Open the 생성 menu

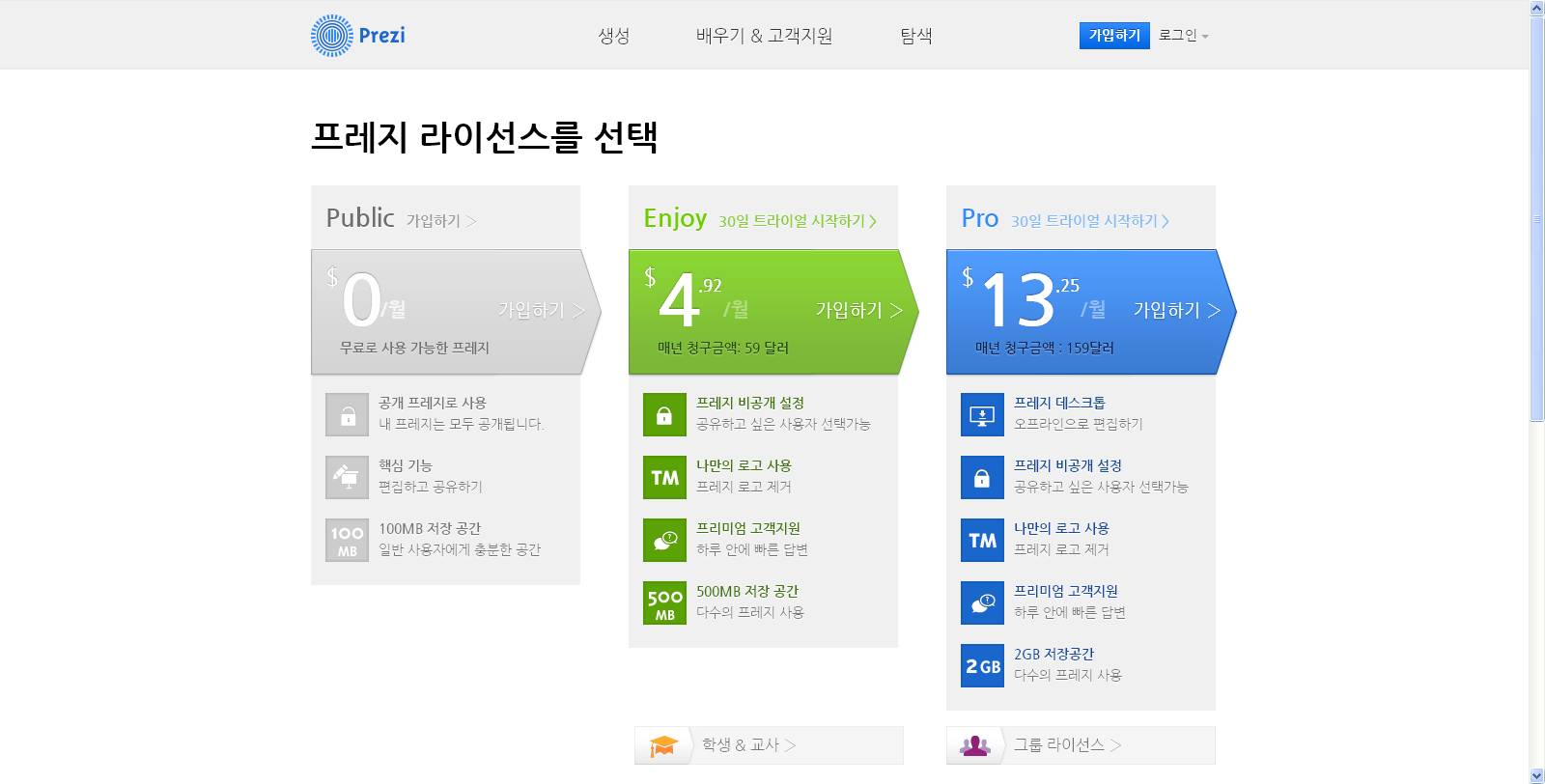coord(614,36)
